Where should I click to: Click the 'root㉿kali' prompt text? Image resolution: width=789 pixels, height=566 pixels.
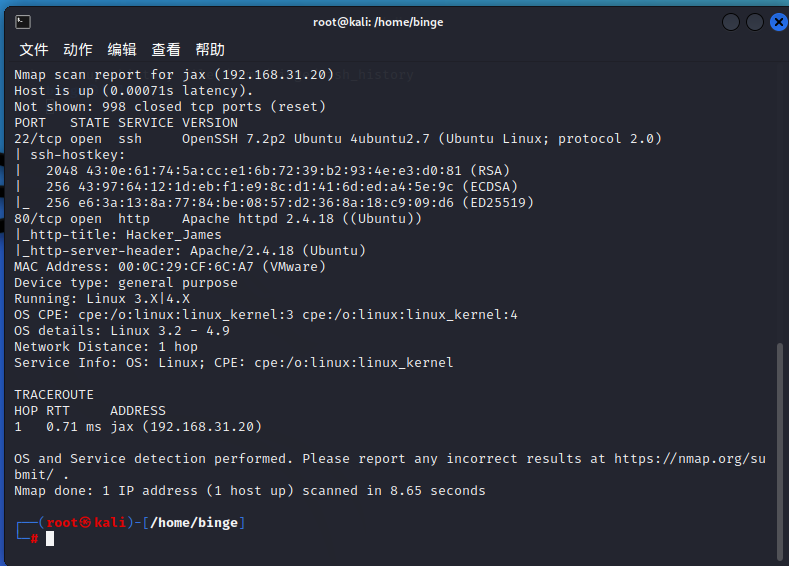[86, 523]
